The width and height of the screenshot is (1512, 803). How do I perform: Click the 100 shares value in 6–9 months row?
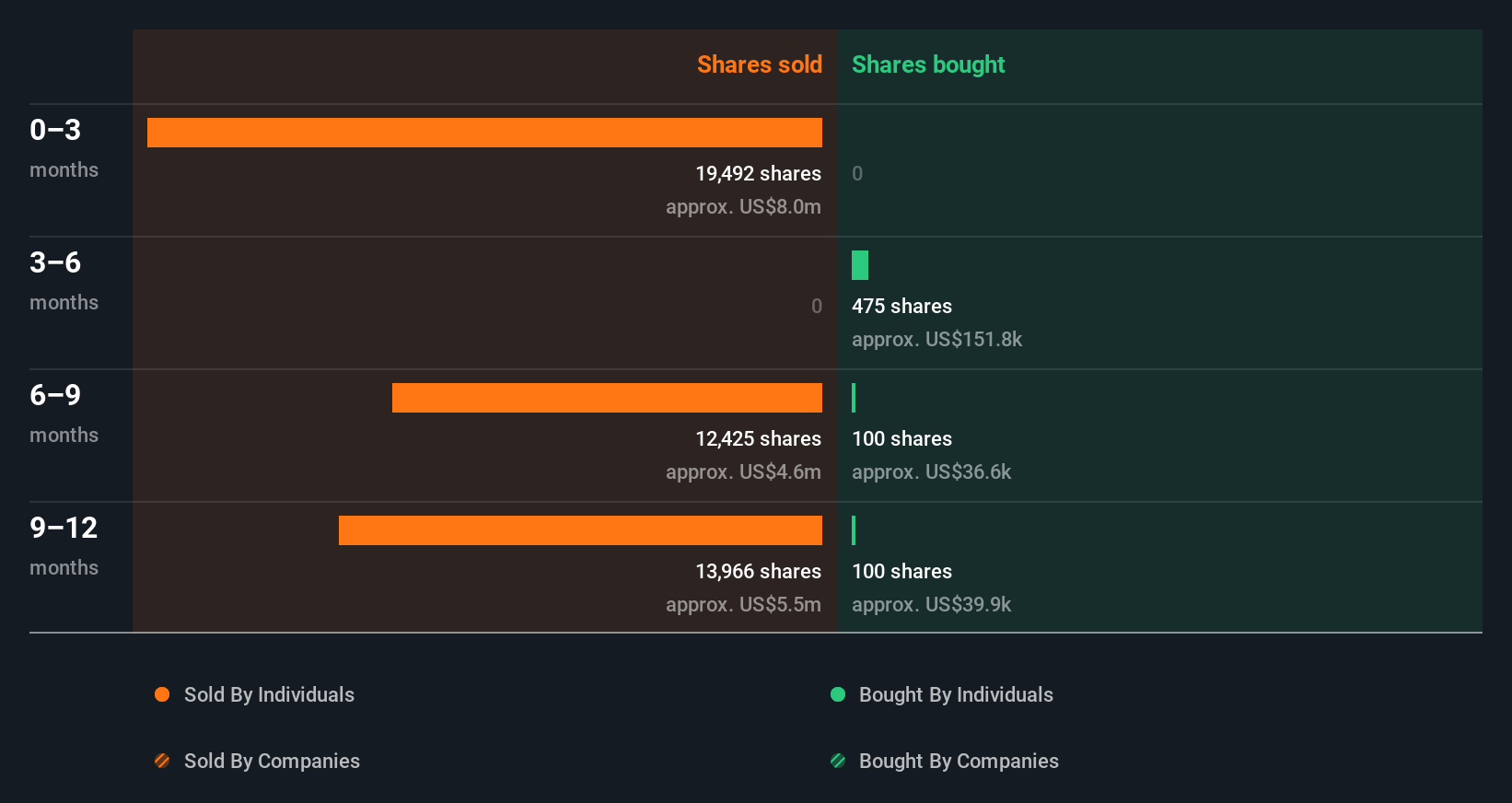click(x=901, y=438)
